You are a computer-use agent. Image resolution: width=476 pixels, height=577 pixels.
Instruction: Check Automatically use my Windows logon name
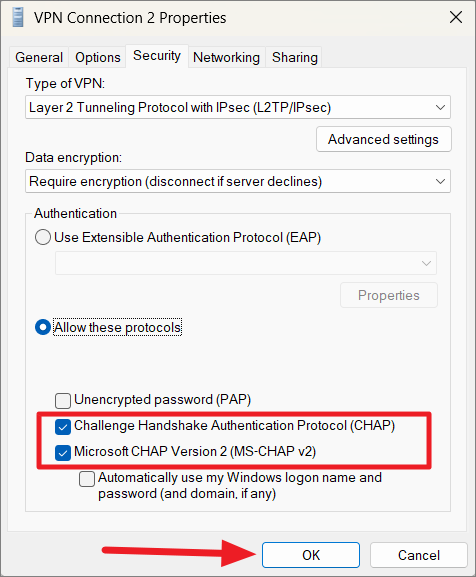pyautogui.click(x=87, y=479)
